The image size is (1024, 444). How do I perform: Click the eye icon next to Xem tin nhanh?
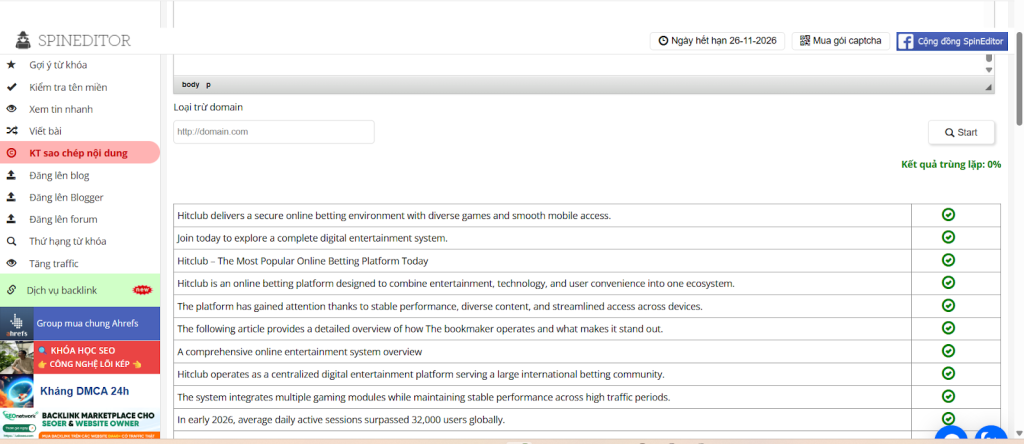click(11, 109)
